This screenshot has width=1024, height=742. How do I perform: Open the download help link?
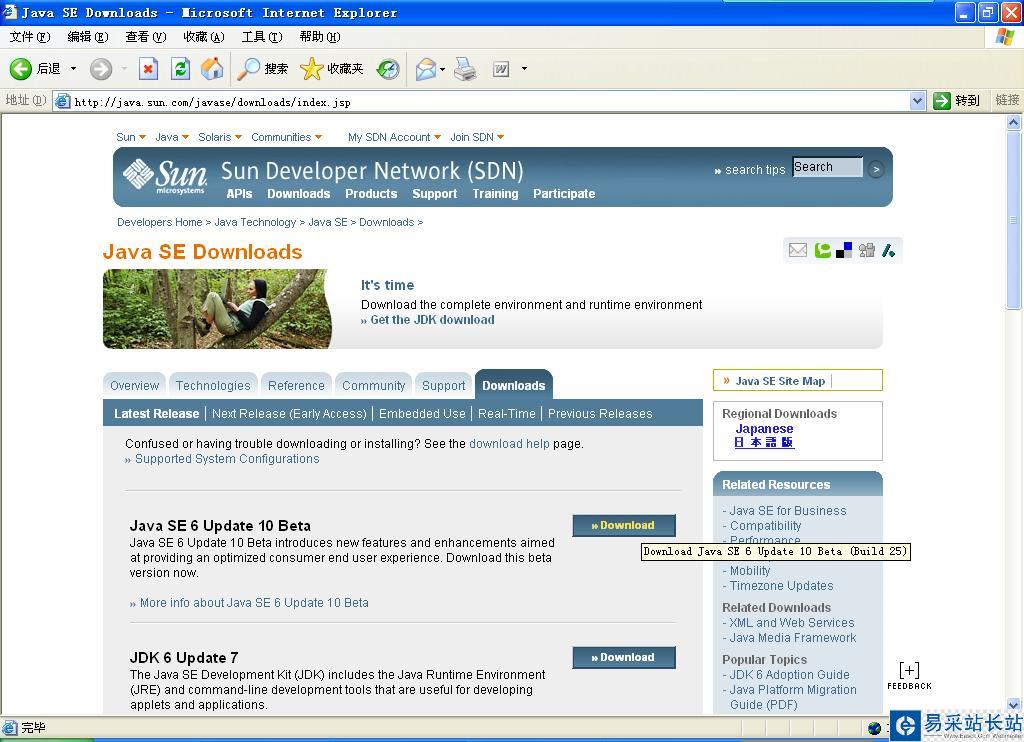coord(509,444)
